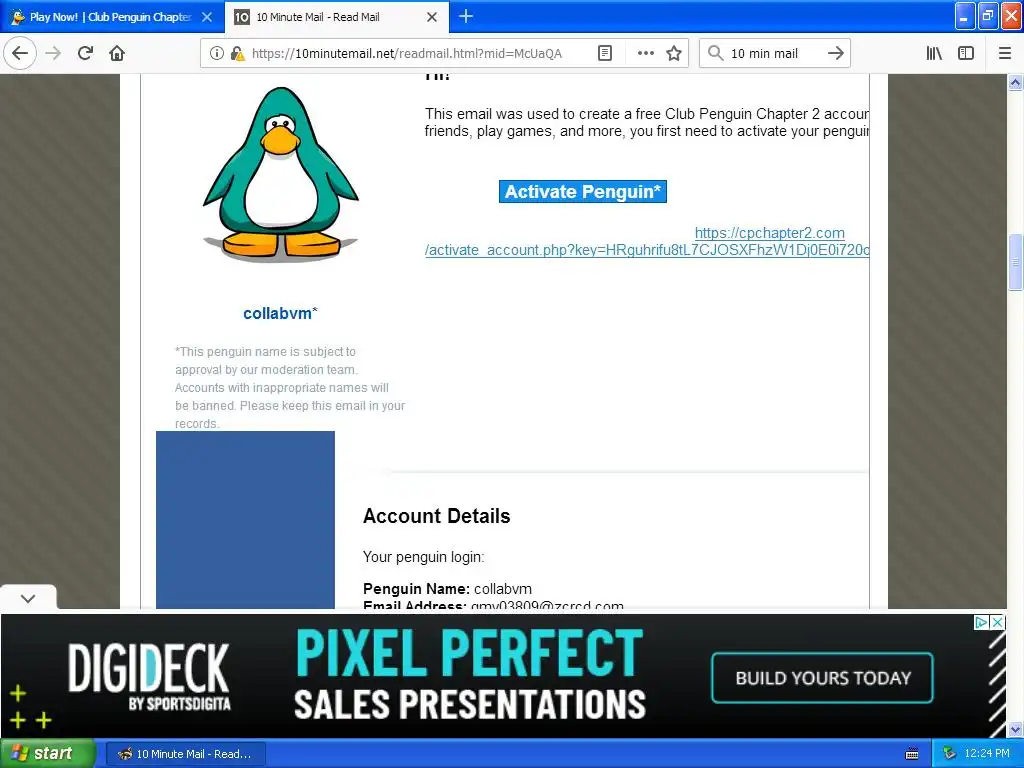
Task: Click the scrollbar up arrow
Action: [x=1015, y=82]
